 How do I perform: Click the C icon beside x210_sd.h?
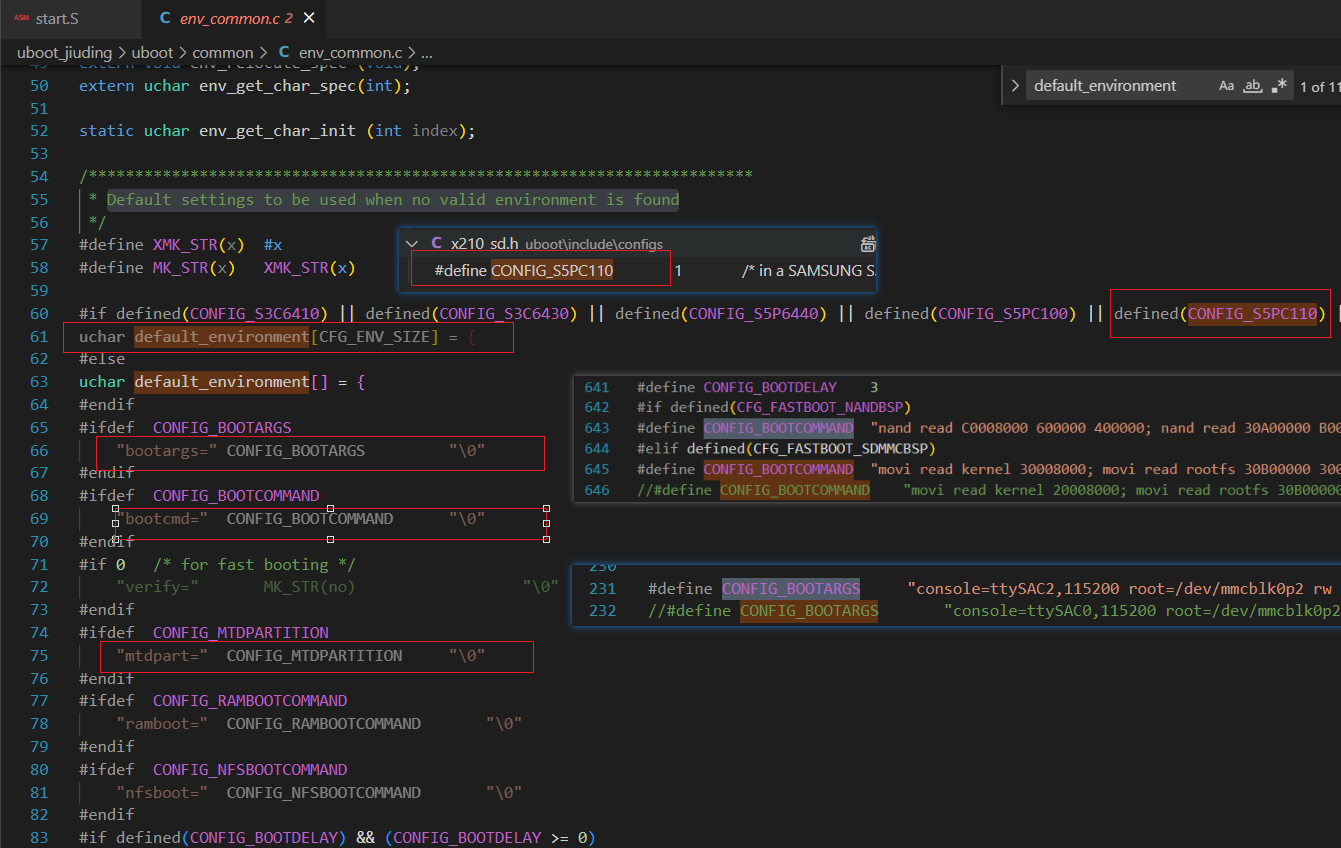pyautogui.click(x=436, y=243)
